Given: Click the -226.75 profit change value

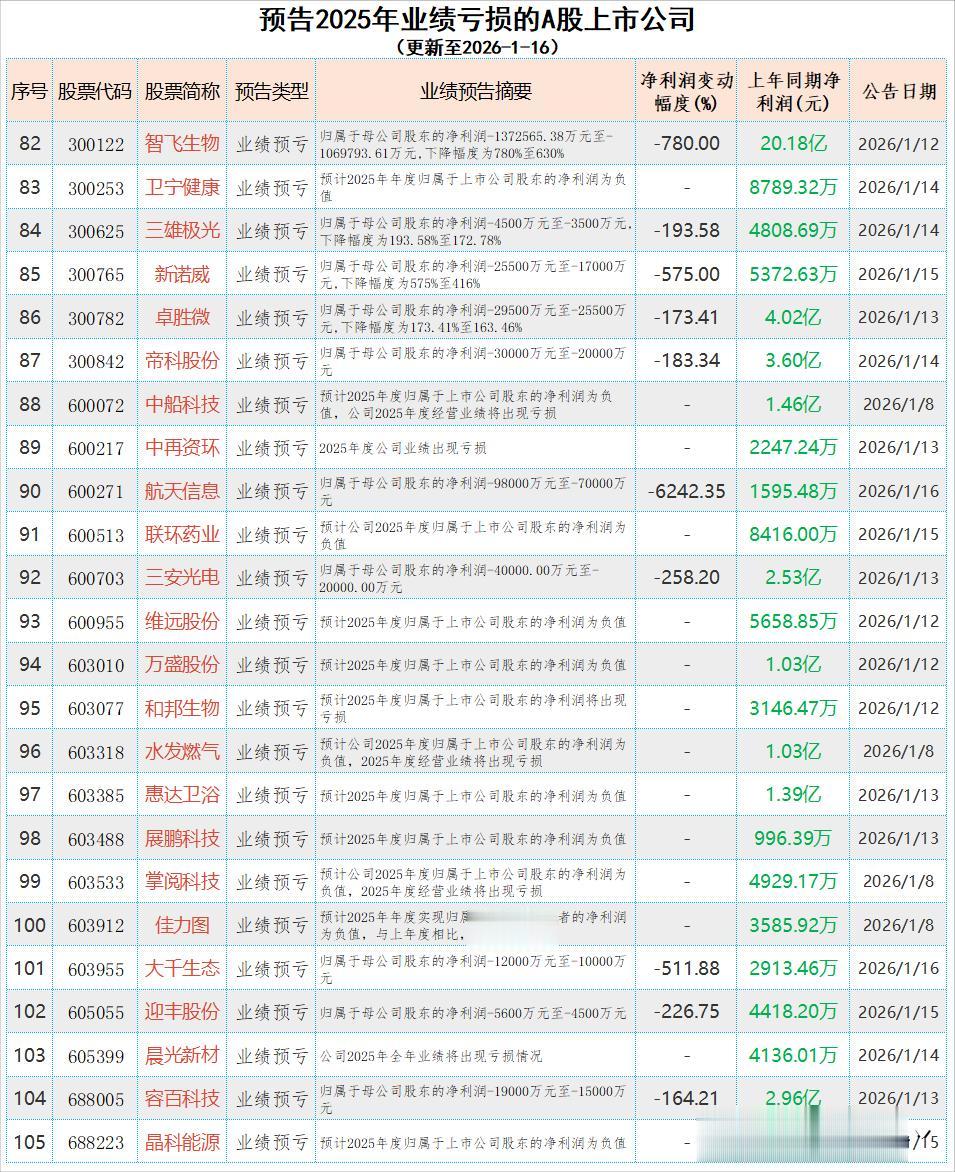Looking at the screenshot, I should (687, 1011).
